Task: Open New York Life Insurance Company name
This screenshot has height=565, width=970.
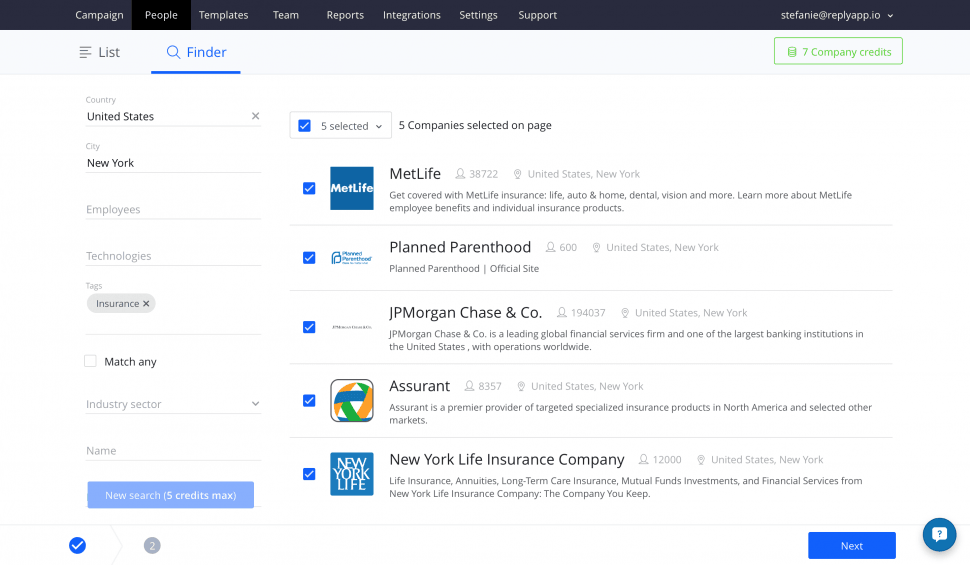Action: [507, 459]
